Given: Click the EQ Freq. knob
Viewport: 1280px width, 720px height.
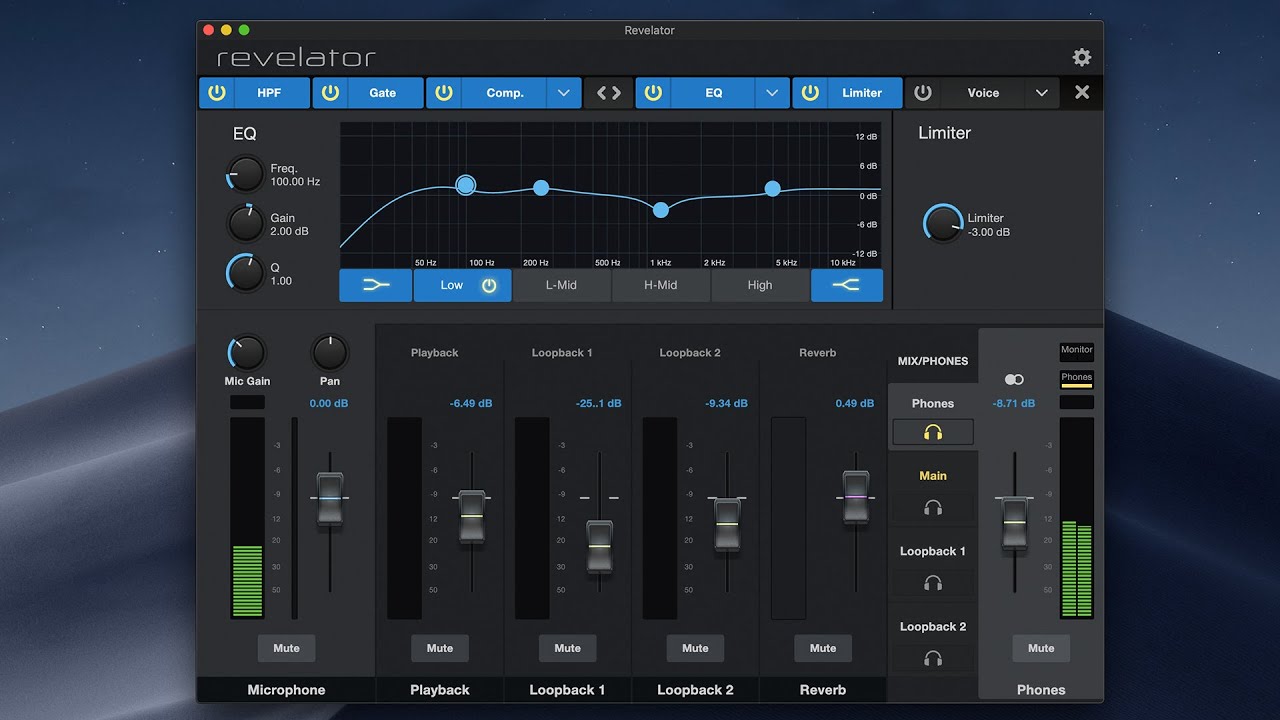Looking at the screenshot, I should pos(245,175).
